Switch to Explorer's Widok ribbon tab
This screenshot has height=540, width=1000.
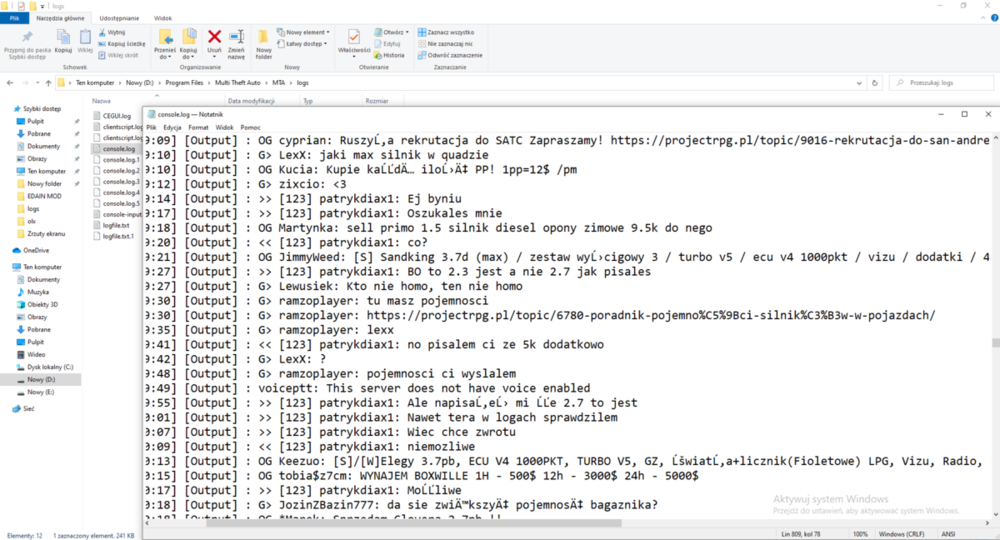(163, 18)
